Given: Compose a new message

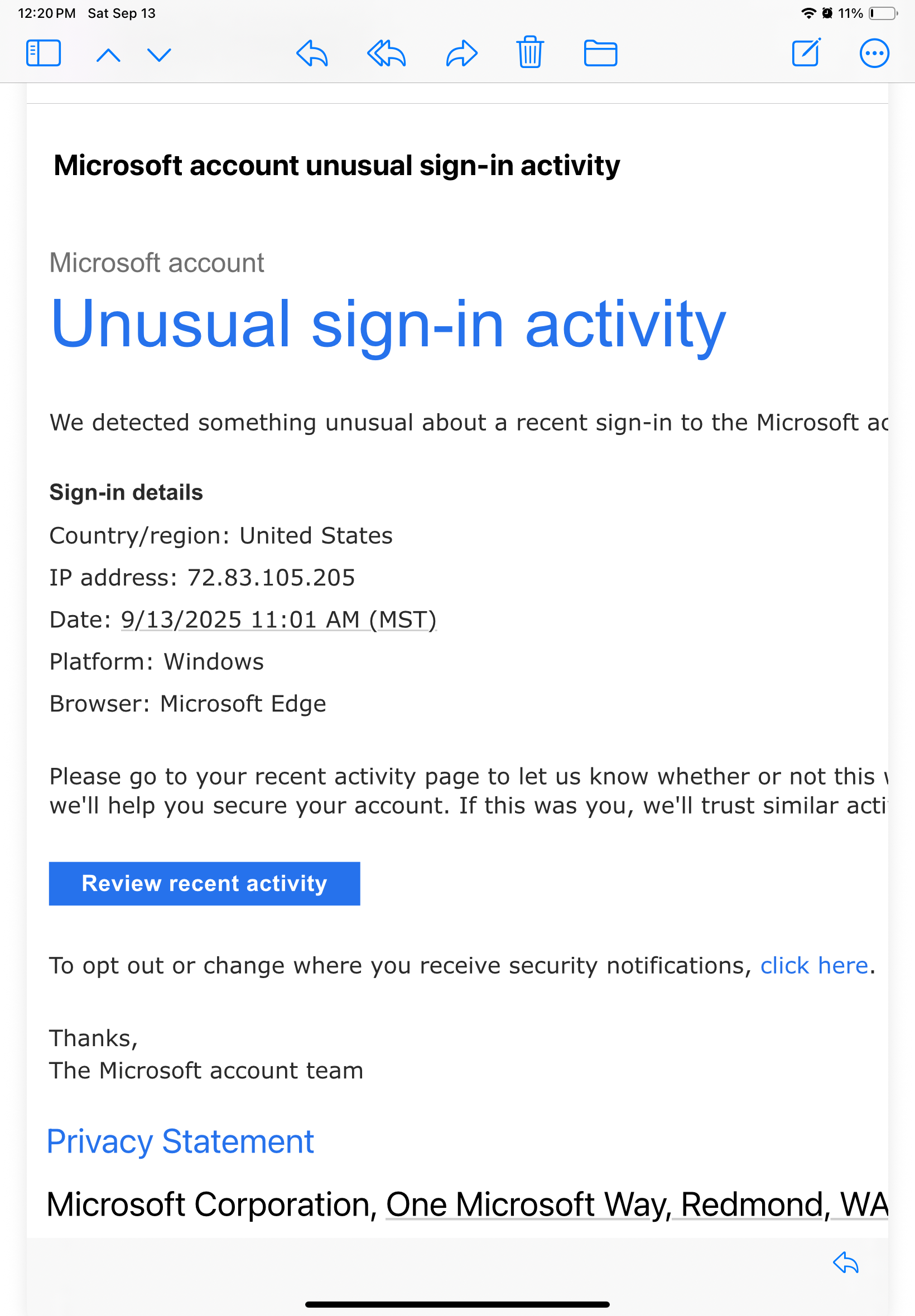Looking at the screenshot, I should [x=806, y=53].
